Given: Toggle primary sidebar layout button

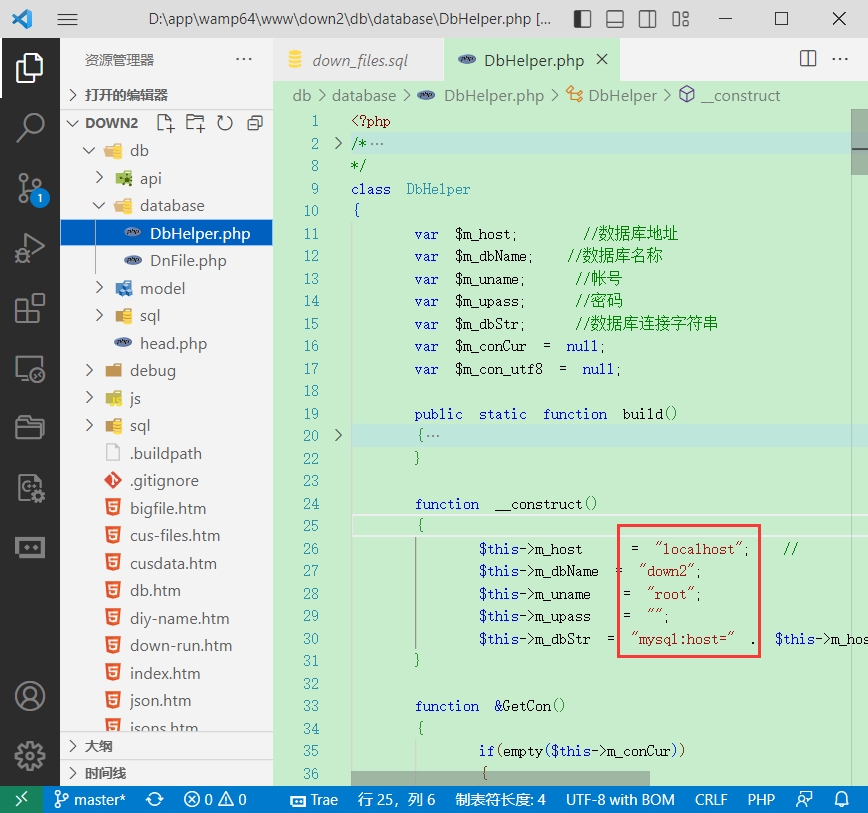Looking at the screenshot, I should (584, 19).
